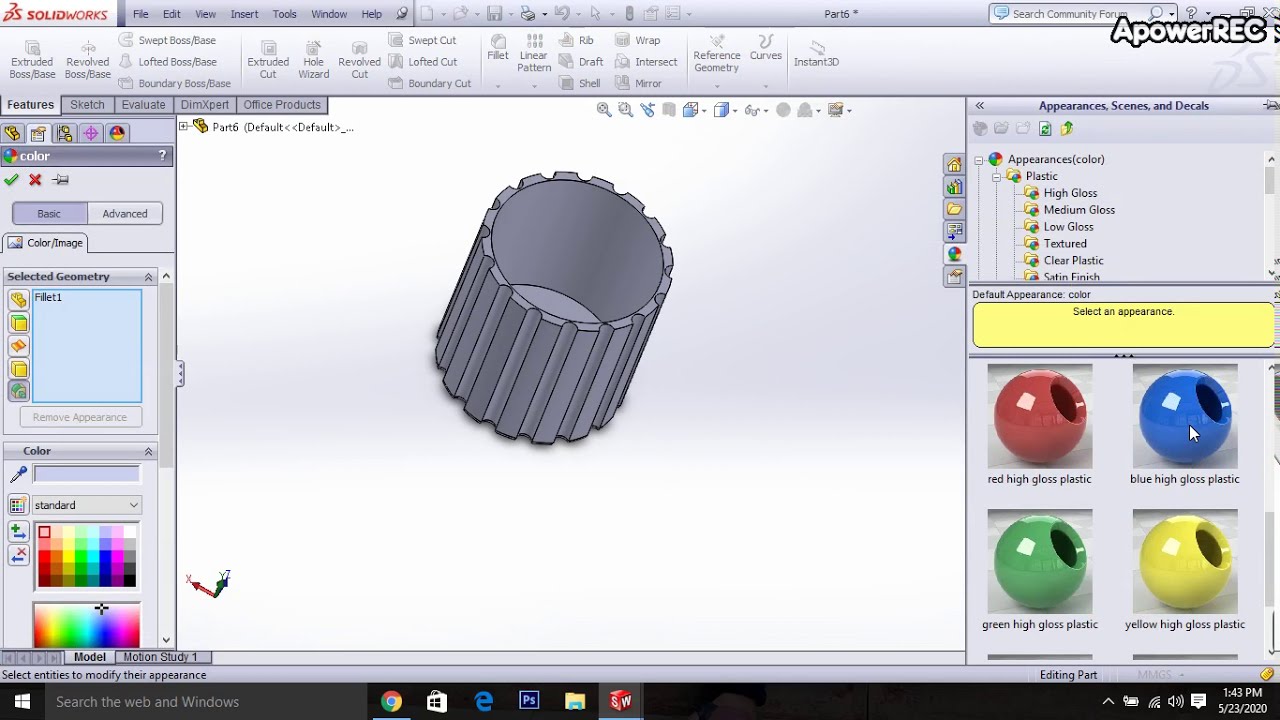Click the Remove Appearance button
Image resolution: width=1280 pixels, height=720 pixels.
[80, 417]
